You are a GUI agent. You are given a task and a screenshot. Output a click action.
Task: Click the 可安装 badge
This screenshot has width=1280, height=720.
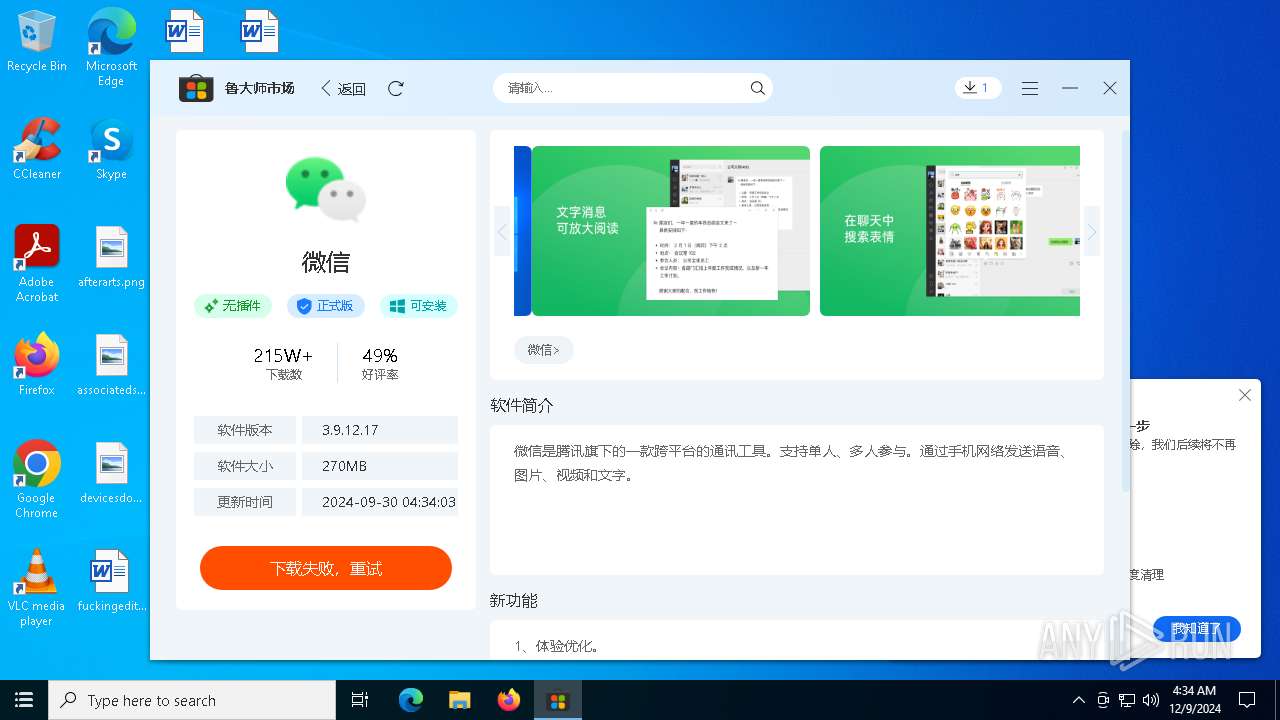(419, 306)
